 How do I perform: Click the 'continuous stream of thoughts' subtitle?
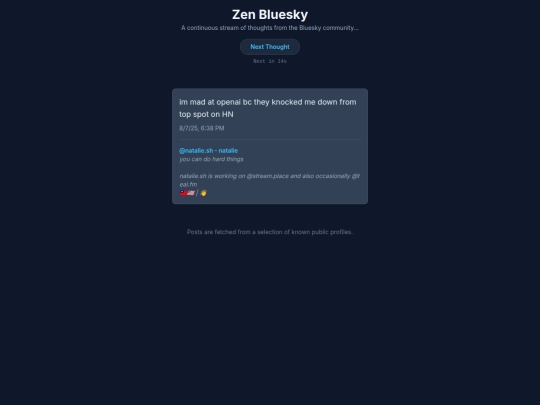270,28
